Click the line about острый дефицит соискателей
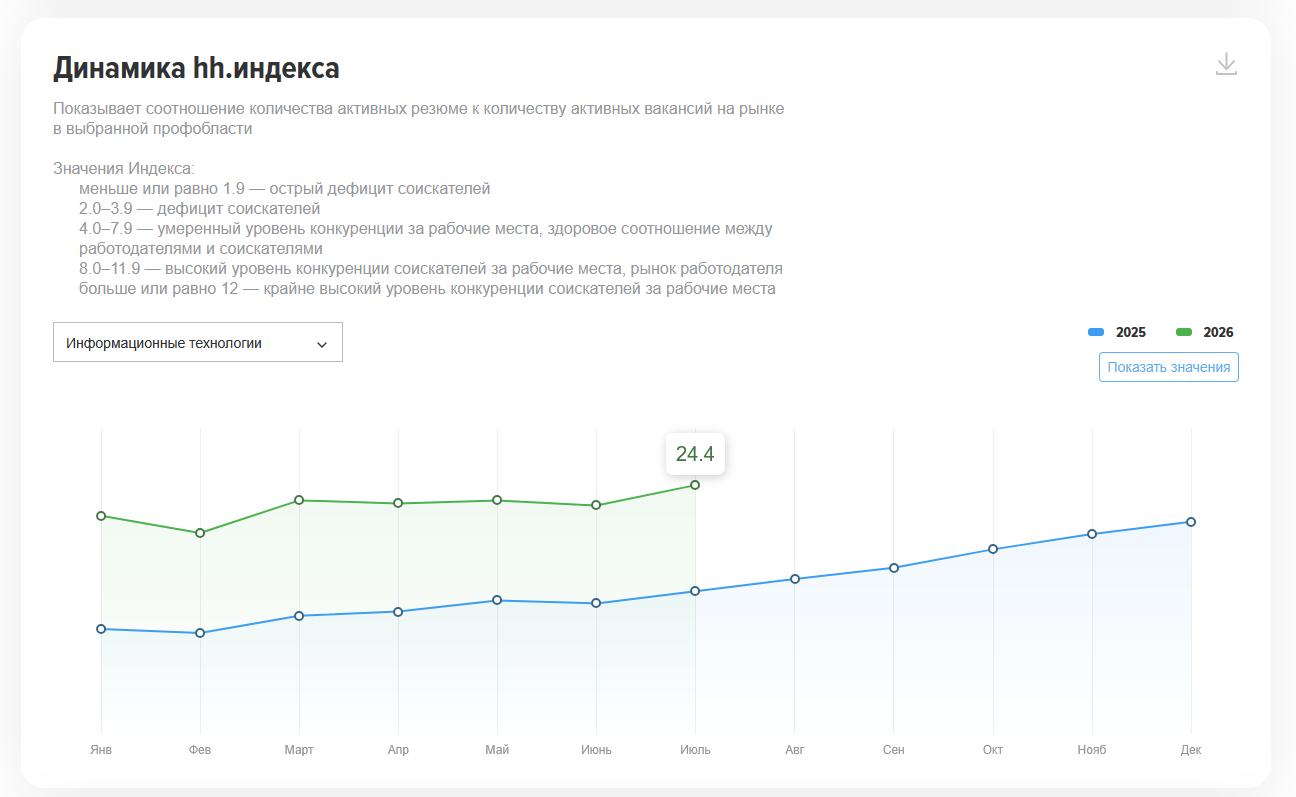This screenshot has height=797, width=1296. [x=285, y=188]
